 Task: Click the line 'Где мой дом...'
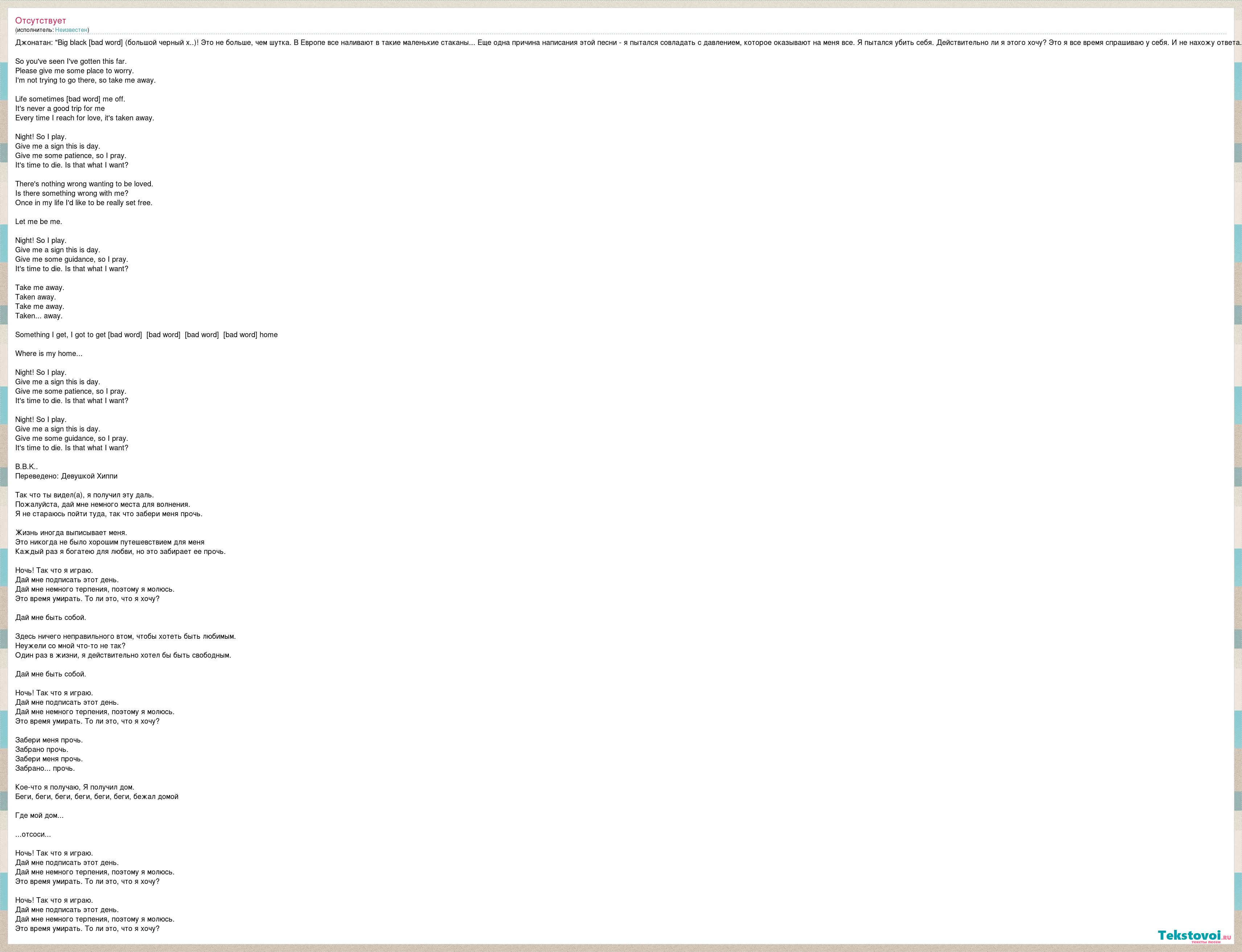point(40,815)
